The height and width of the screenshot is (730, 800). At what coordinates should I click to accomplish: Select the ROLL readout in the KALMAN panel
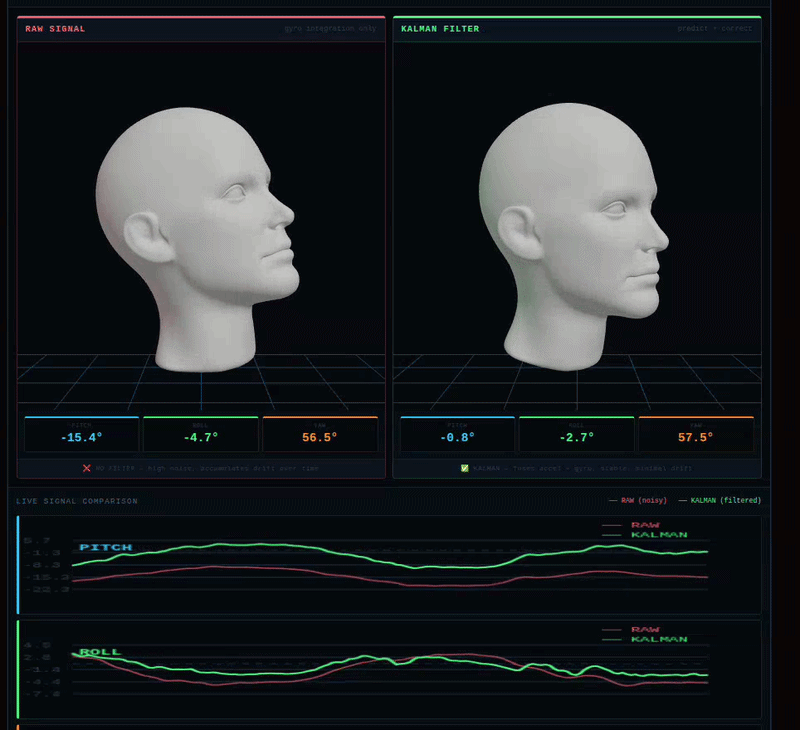click(x=576, y=434)
